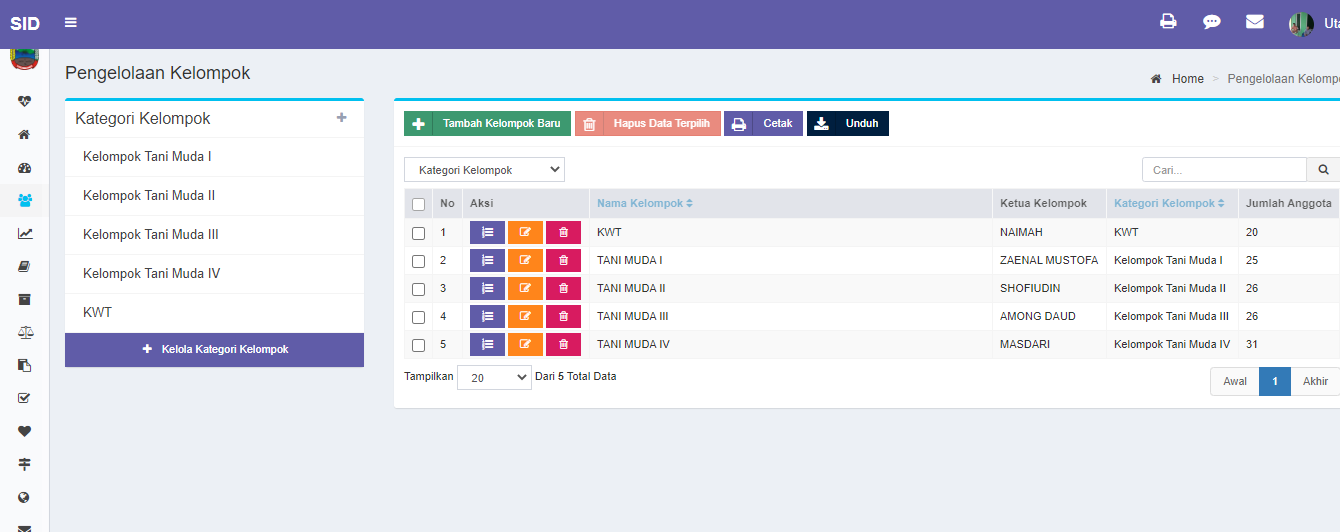Viewport: 1340px width, 532px height.
Task: Tick the select-all checkbox in table header
Action: (x=418, y=204)
